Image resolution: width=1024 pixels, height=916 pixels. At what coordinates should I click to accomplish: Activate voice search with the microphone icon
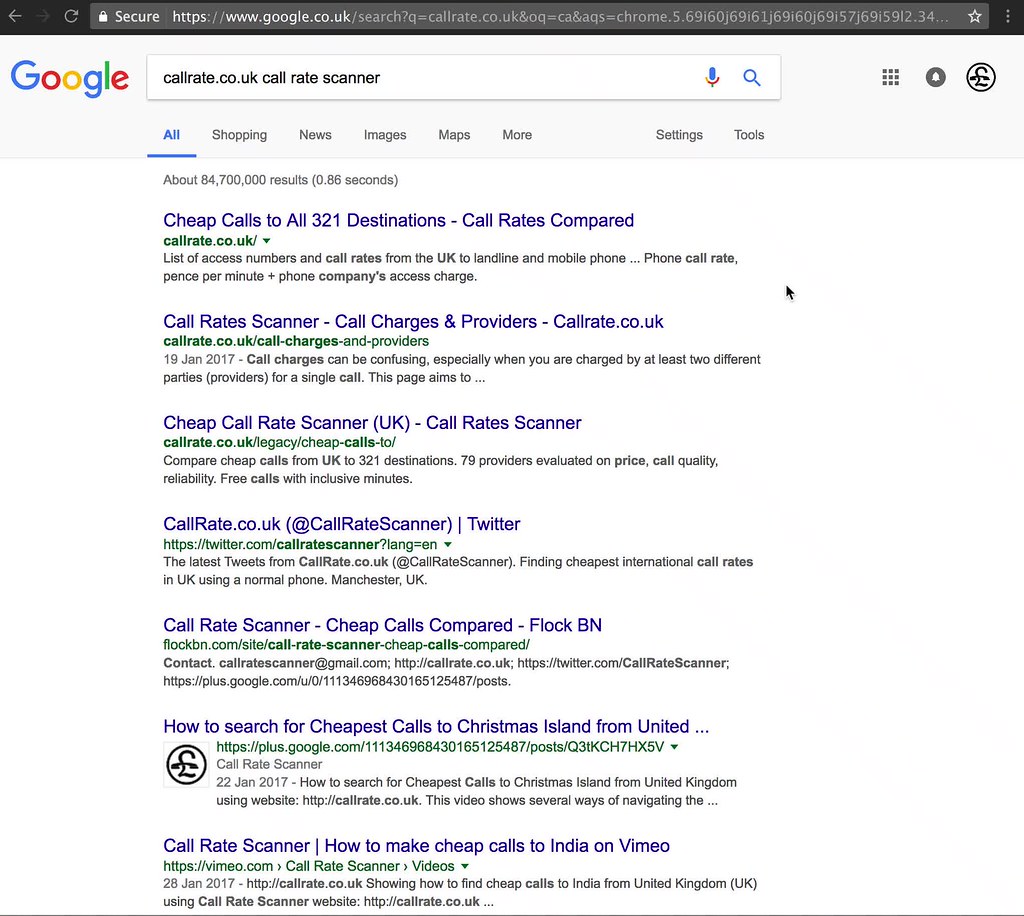click(712, 77)
